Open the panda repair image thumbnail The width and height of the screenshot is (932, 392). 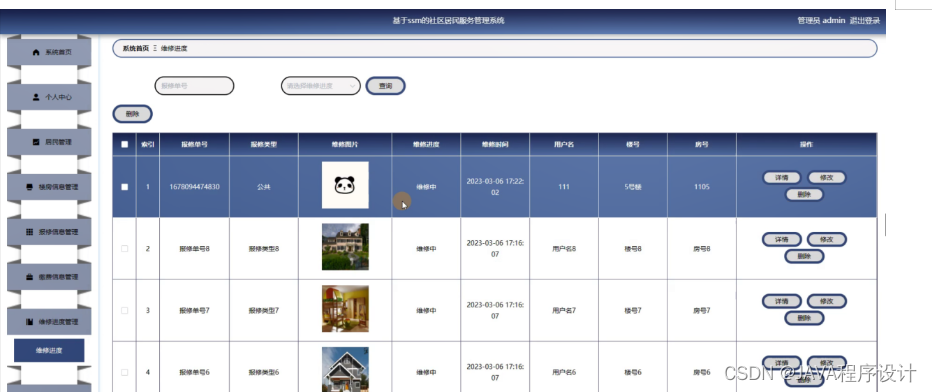pyautogui.click(x=345, y=185)
